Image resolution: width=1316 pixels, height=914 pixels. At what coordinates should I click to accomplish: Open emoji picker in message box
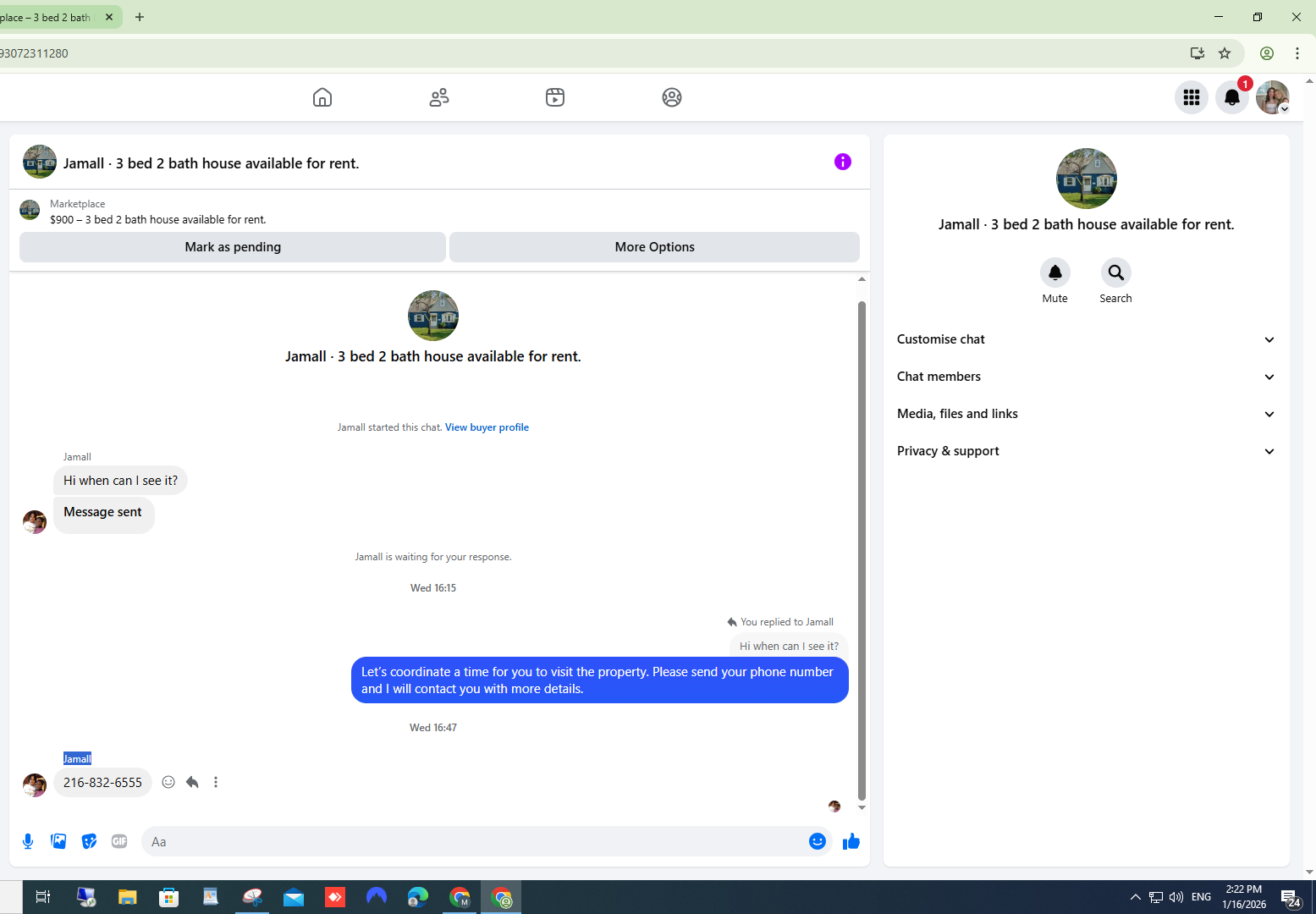pyautogui.click(x=818, y=841)
